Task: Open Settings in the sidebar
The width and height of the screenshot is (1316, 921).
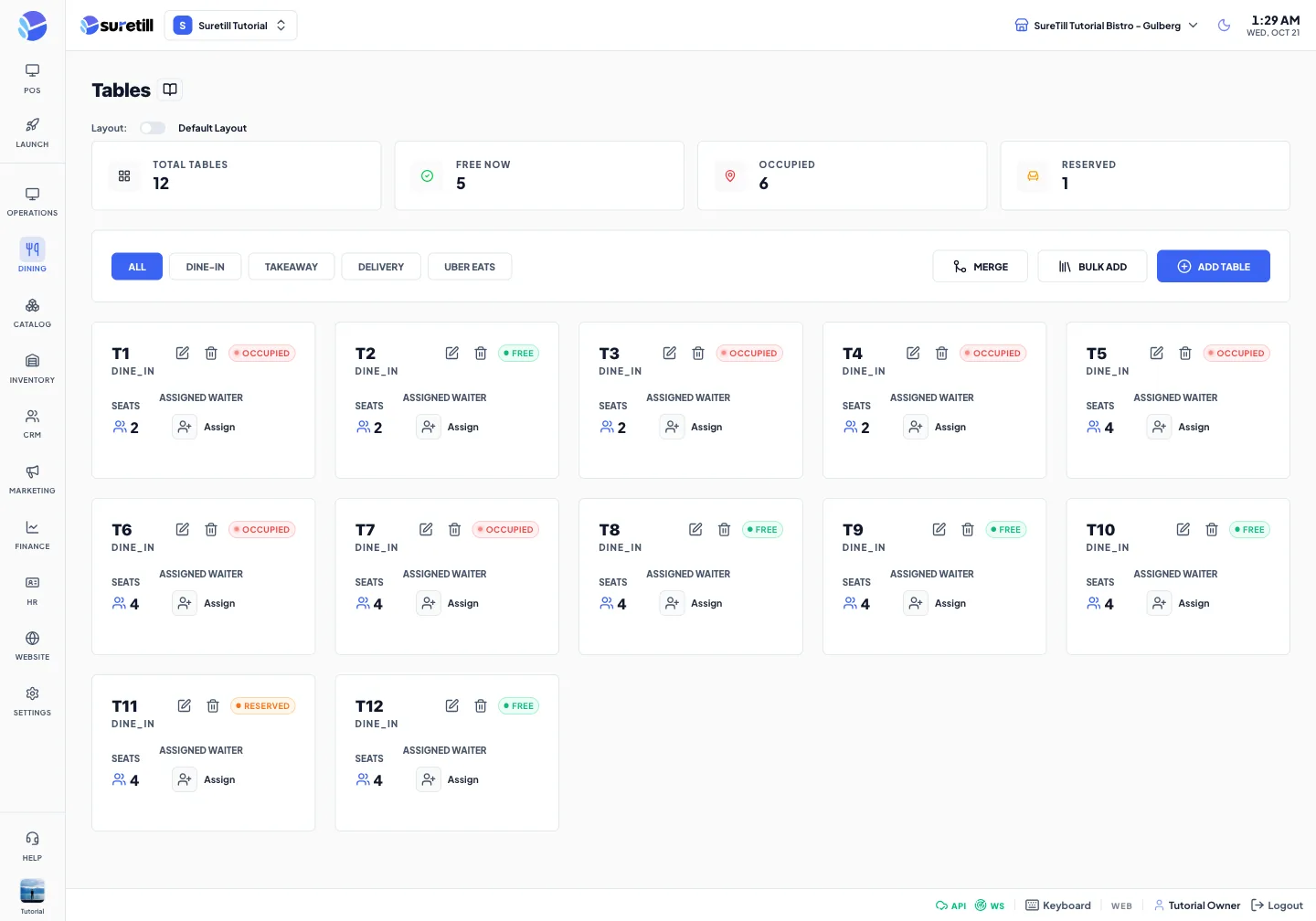Action: coord(32,702)
